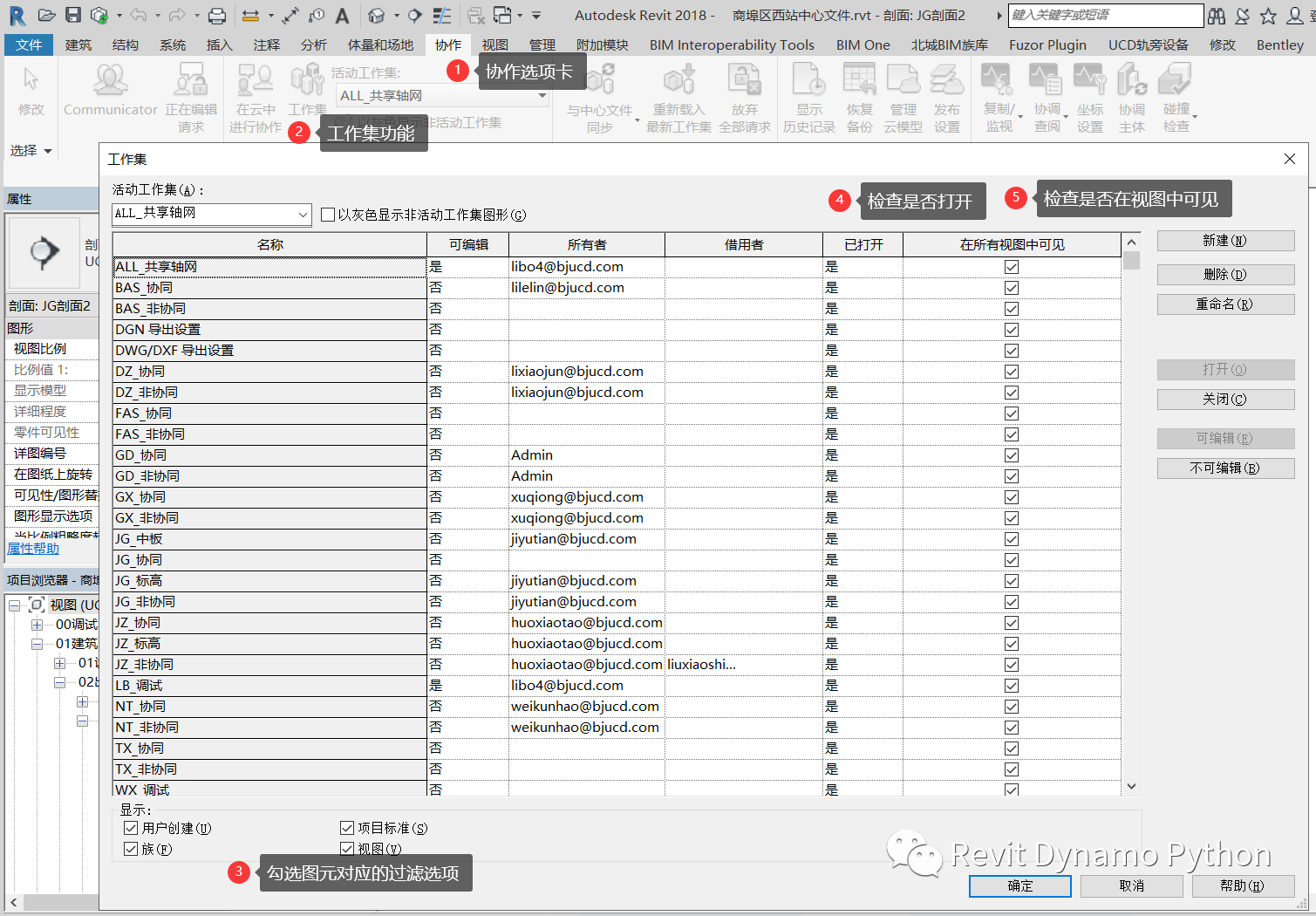Uncheck visibility for ALL_共享轴网 workset
Screen dimensions: 1316x916
click(x=1012, y=267)
